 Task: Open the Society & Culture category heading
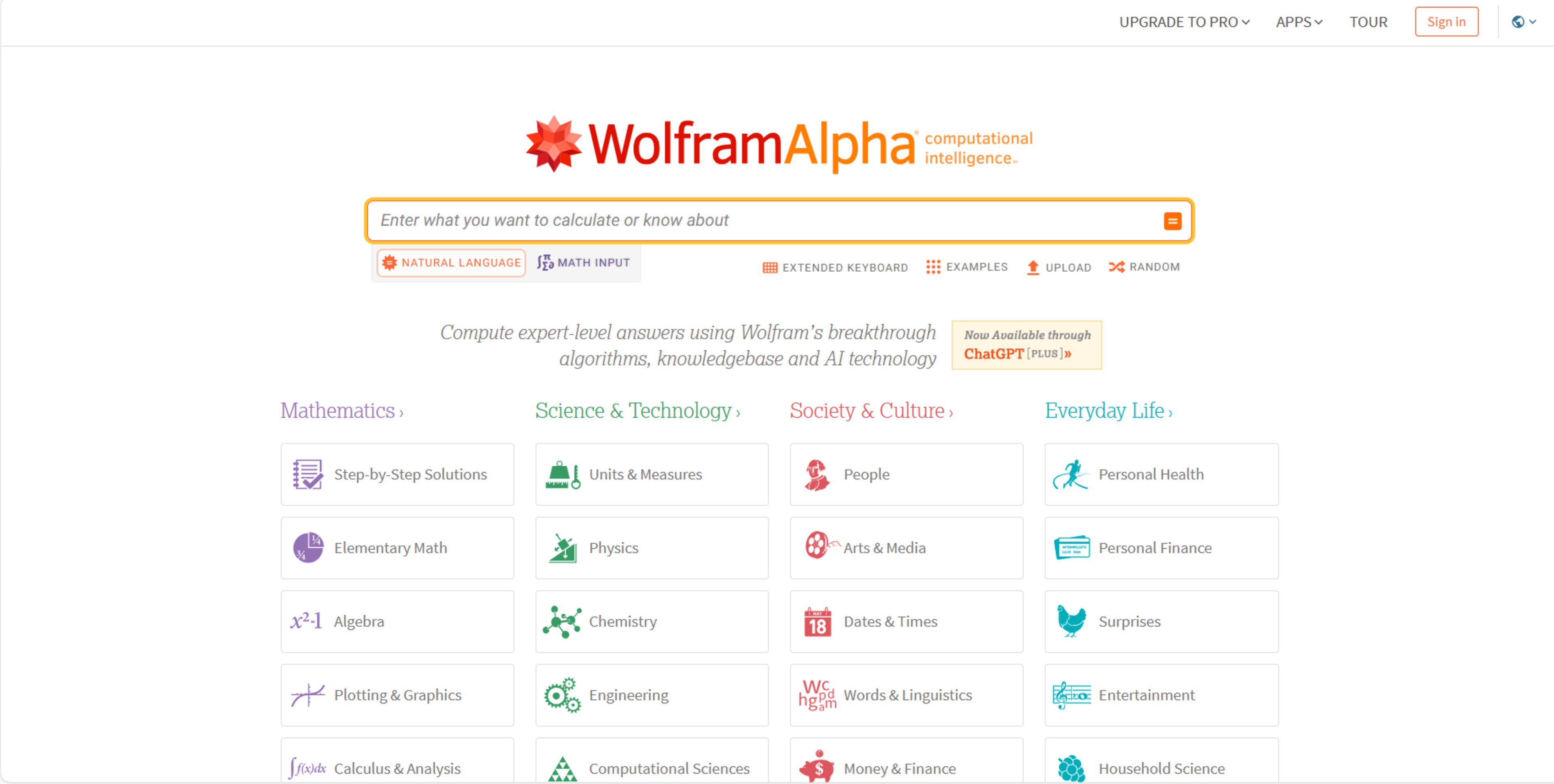coord(872,411)
